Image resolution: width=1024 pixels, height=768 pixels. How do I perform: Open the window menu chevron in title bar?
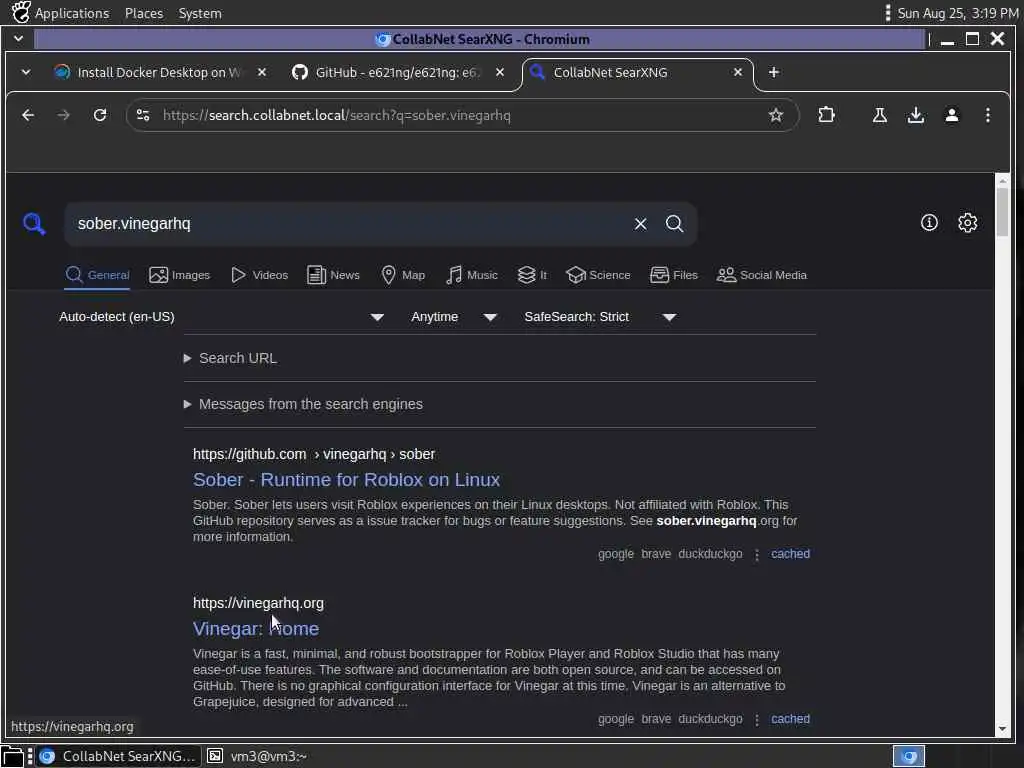[18, 39]
